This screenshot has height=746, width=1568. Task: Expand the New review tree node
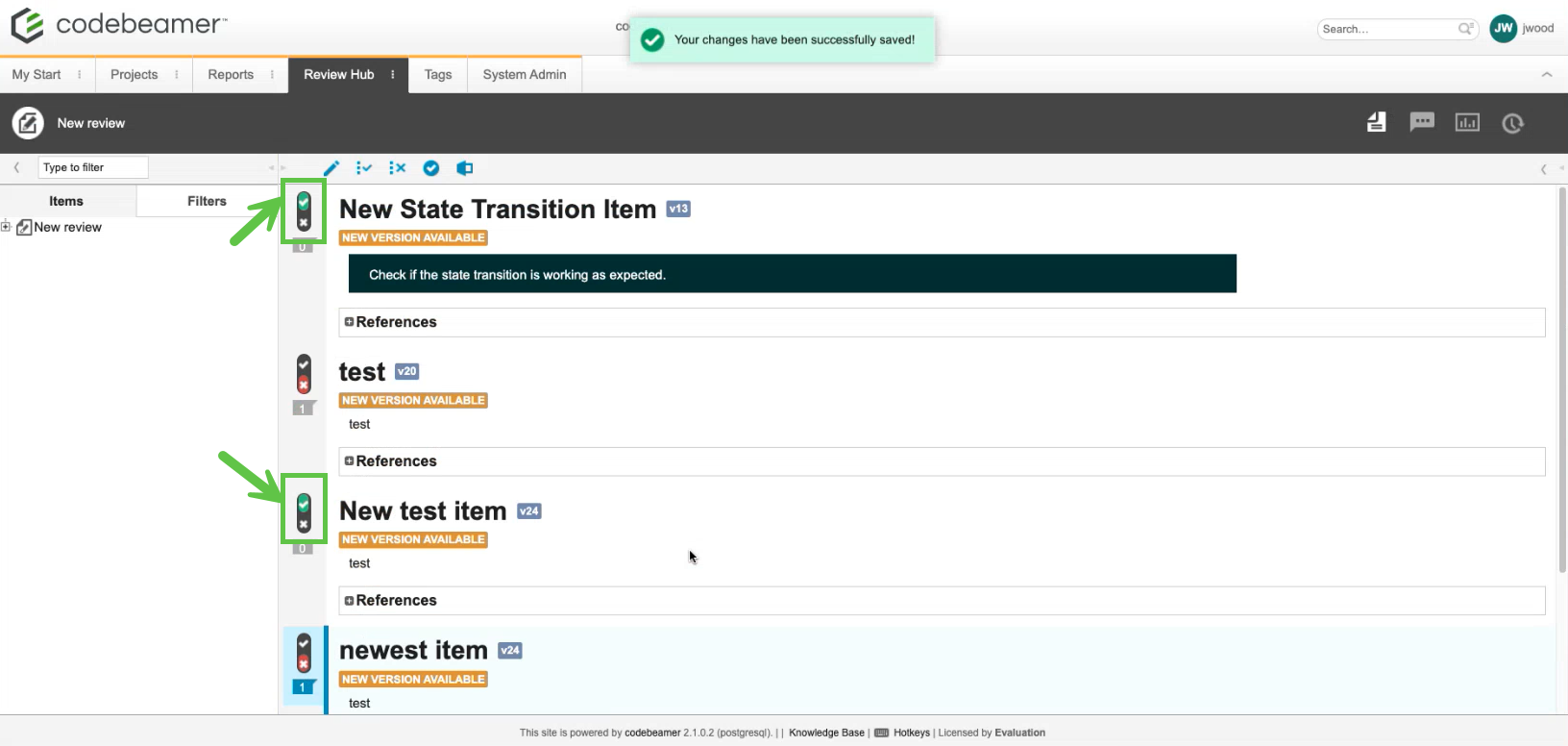point(6,227)
